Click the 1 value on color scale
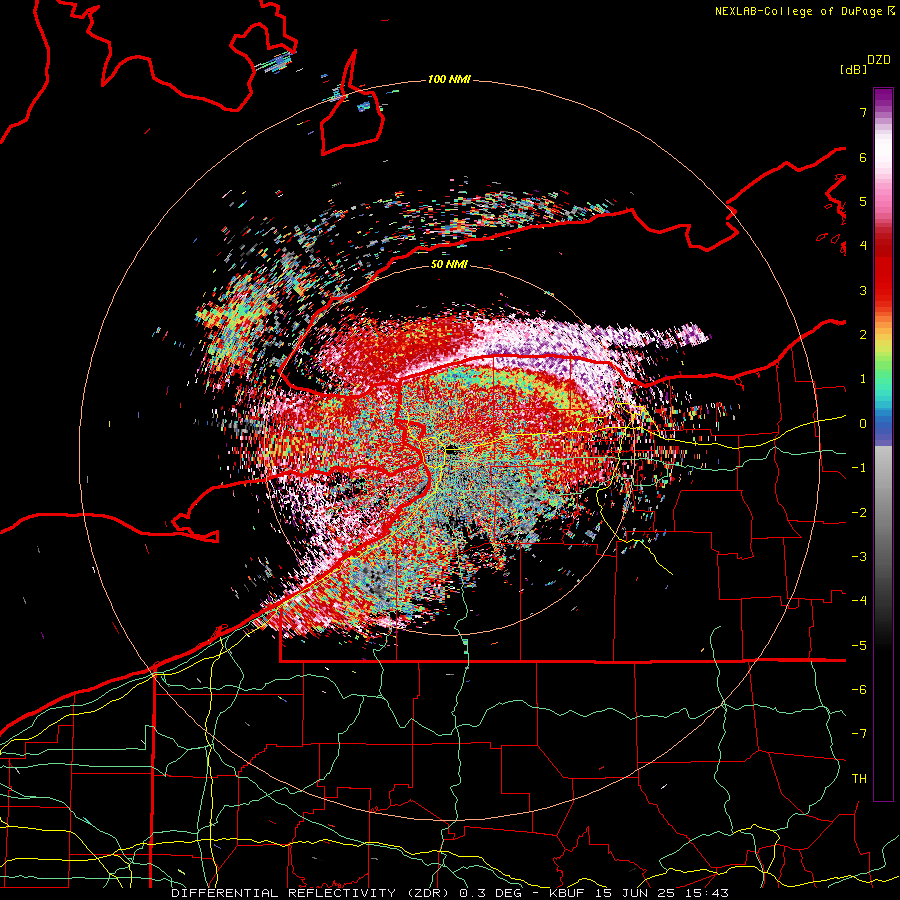Viewport: 900px width, 900px height. (x=863, y=379)
